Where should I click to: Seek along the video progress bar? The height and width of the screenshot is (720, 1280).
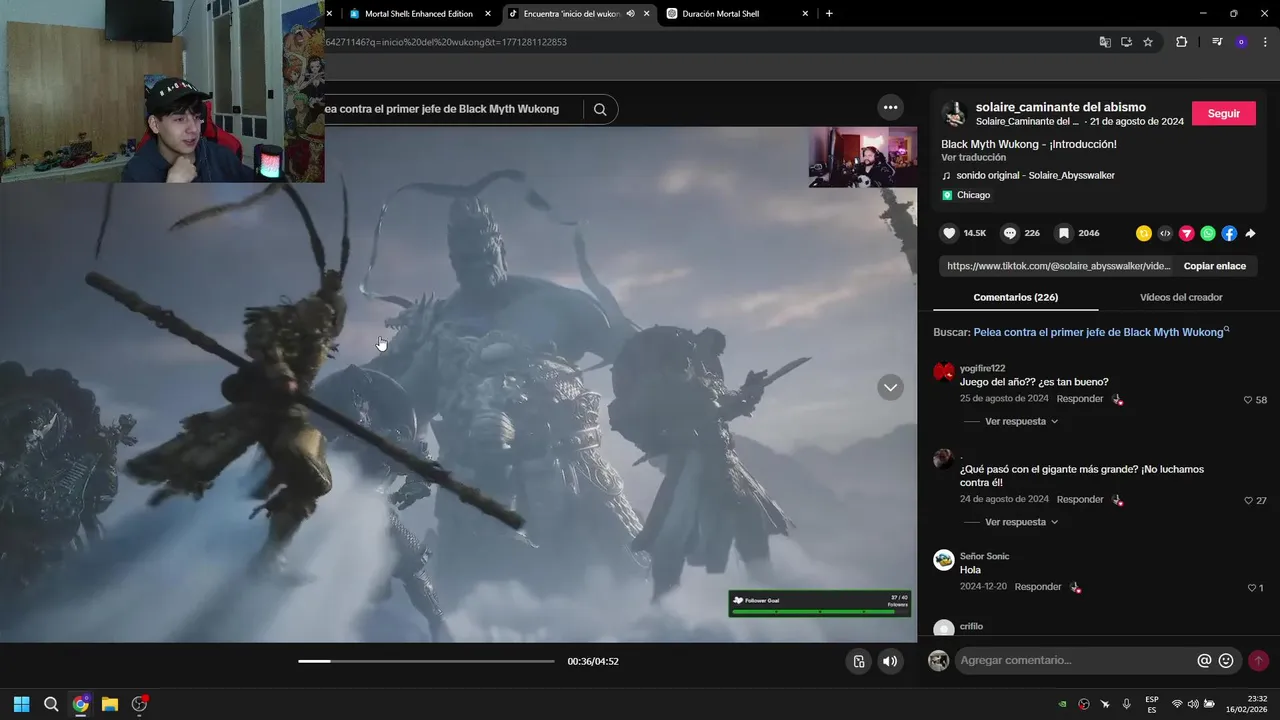[x=426, y=661]
